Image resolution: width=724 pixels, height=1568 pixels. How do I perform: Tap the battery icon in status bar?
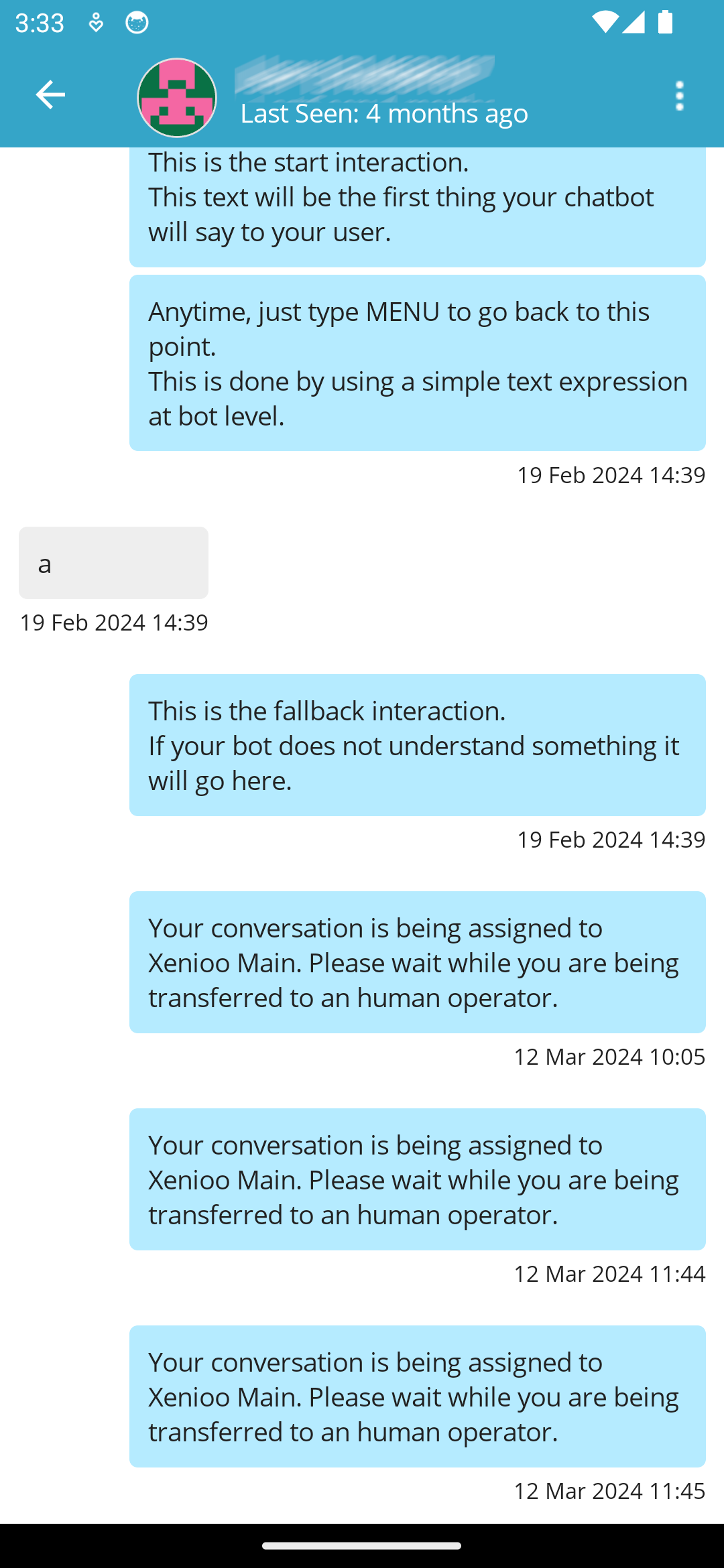[665, 22]
